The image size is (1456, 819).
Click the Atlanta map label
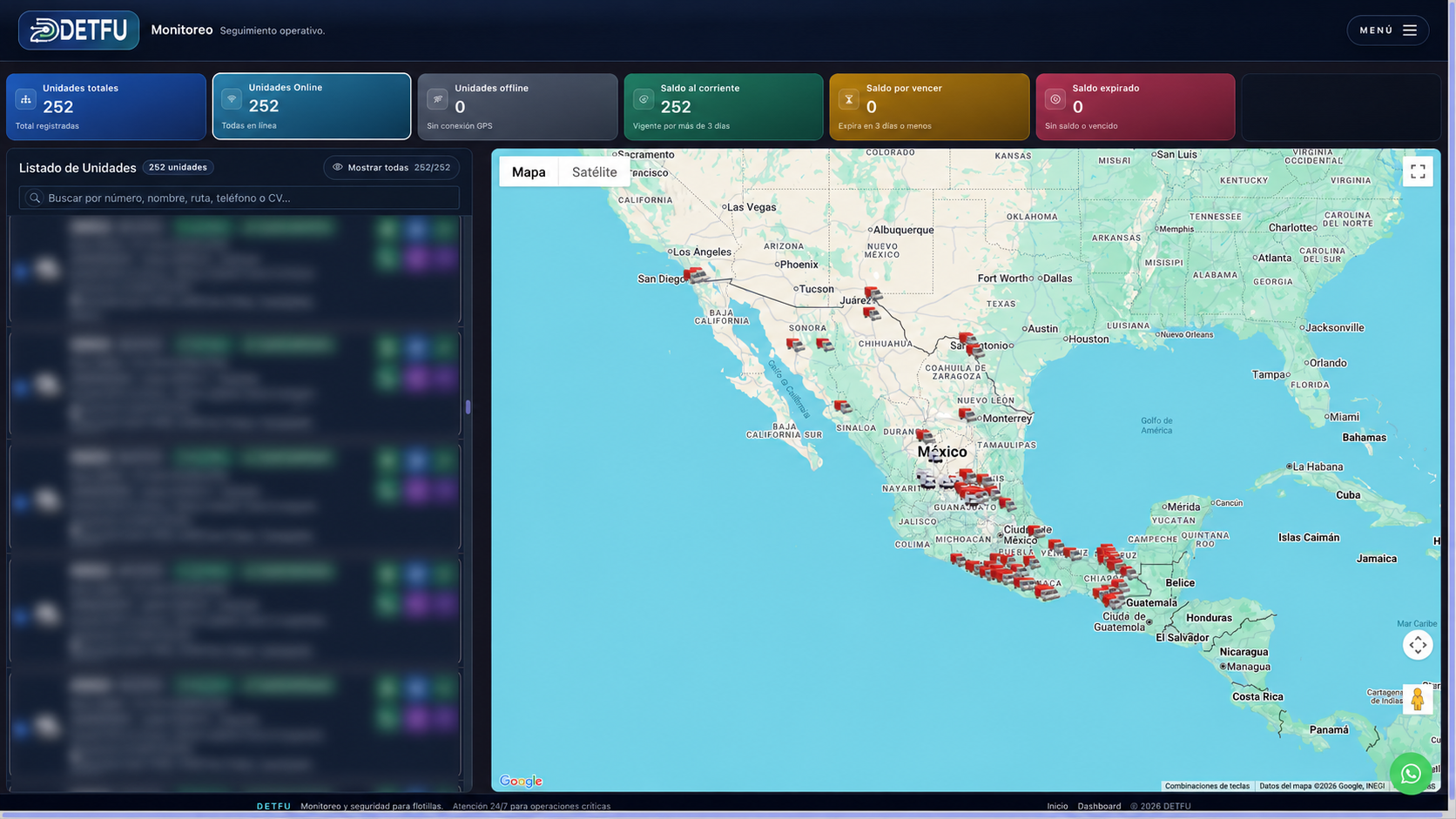[x=1275, y=258]
